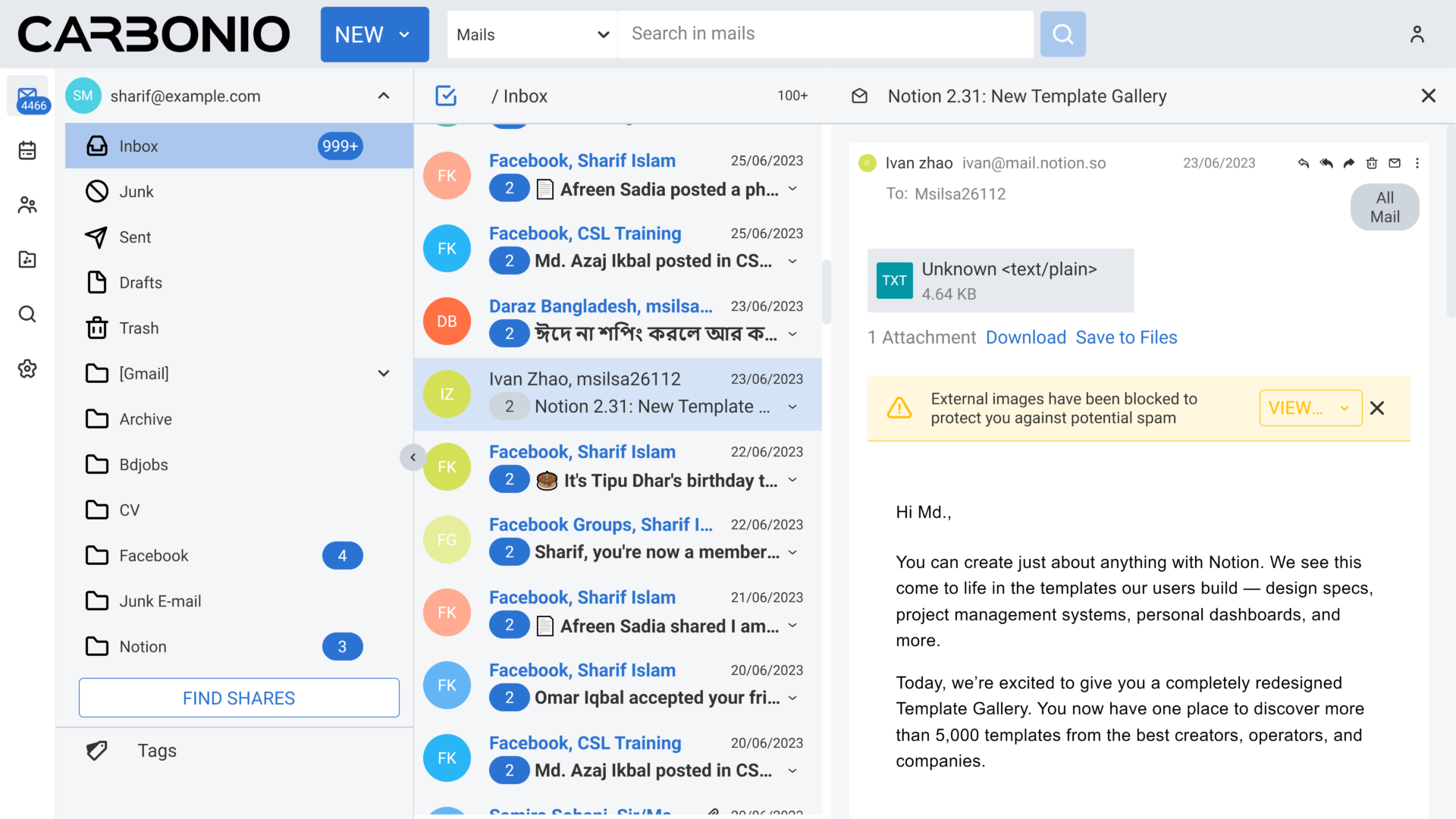Screen dimensions: 1456x819
Task: Open the Md. Azaj Ikbal 25/06/2023 email
Action: (x=617, y=249)
